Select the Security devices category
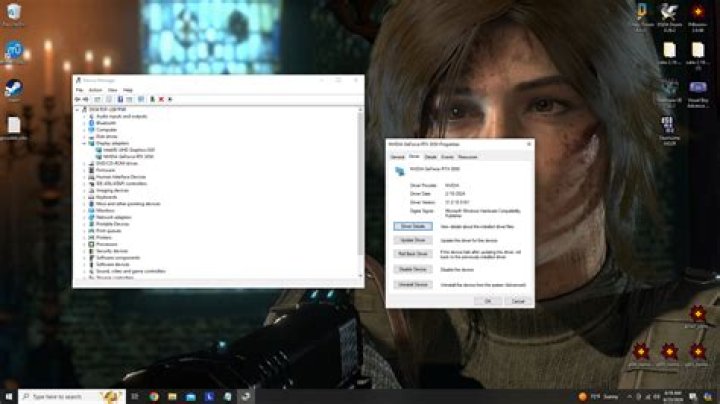This screenshot has height=404, width=720. tap(112, 251)
